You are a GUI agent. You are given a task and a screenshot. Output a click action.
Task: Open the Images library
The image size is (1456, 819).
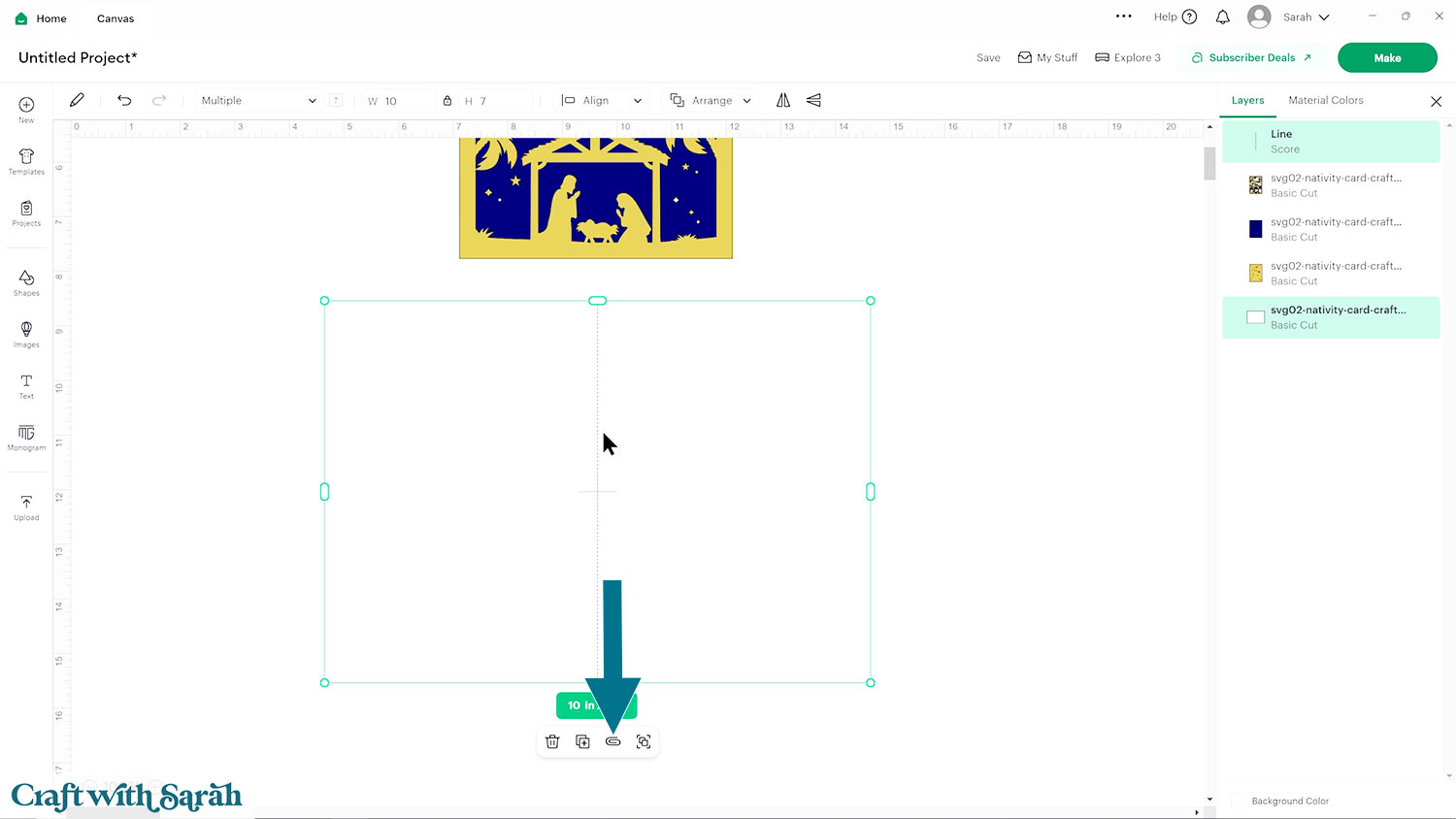pyautogui.click(x=26, y=335)
